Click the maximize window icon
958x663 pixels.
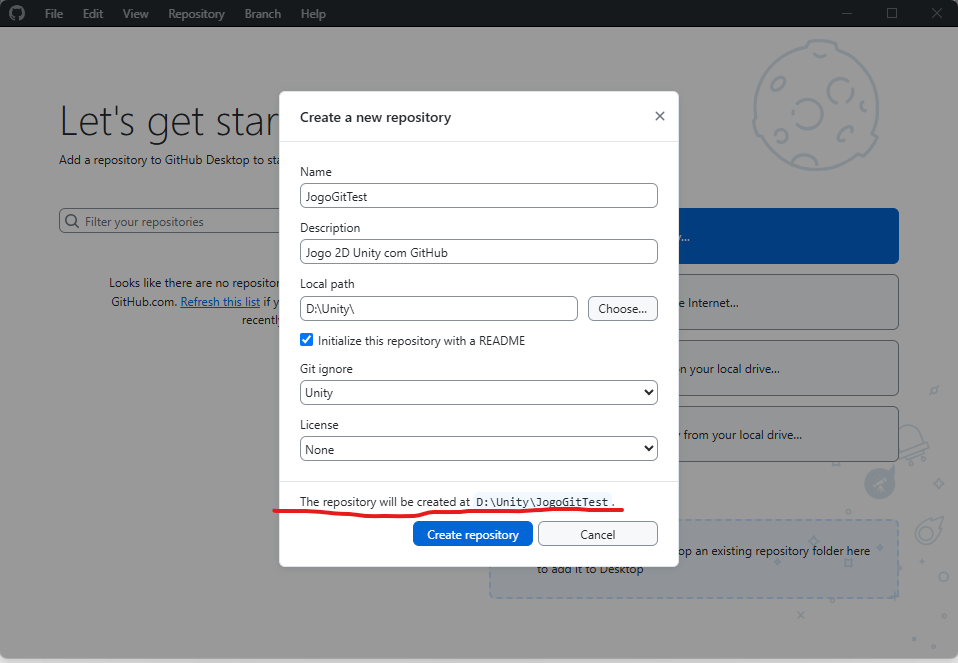(x=892, y=13)
